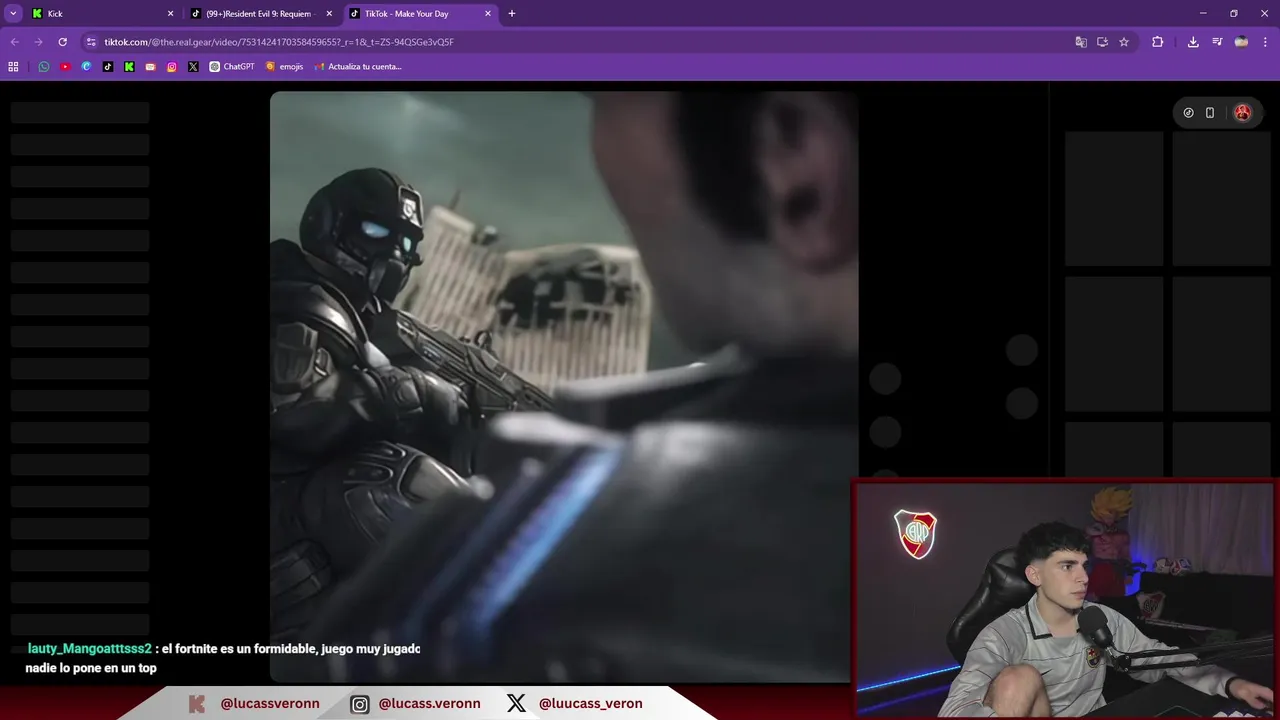Open the tab search dropdown arrow
The height and width of the screenshot is (720, 1280).
13,13
